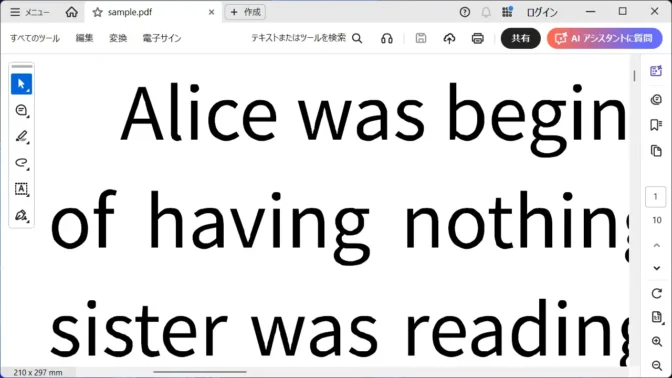The height and width of the screenshot is (378, 672).
Task: Rotate the page with circular arrow icon
Action: click(x=657, y=294)
